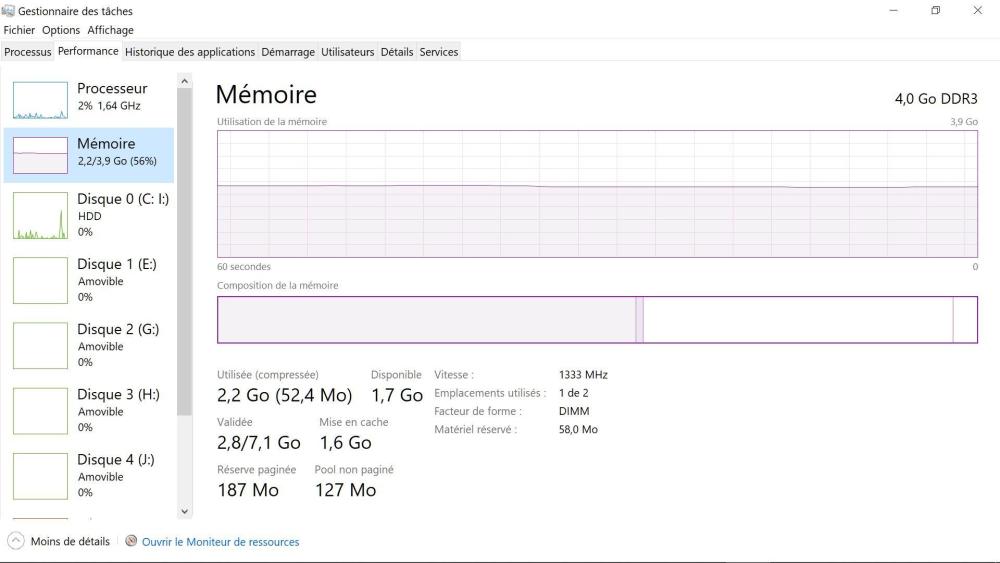Switch to the Démarrage tab
Screen dimensions: 1000x563
288,52
